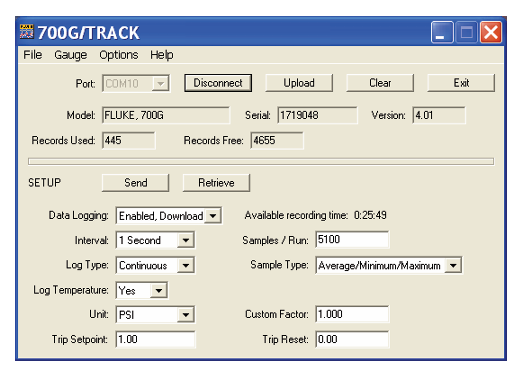Click the Version field showing 4.01

(x=439, y=115)
